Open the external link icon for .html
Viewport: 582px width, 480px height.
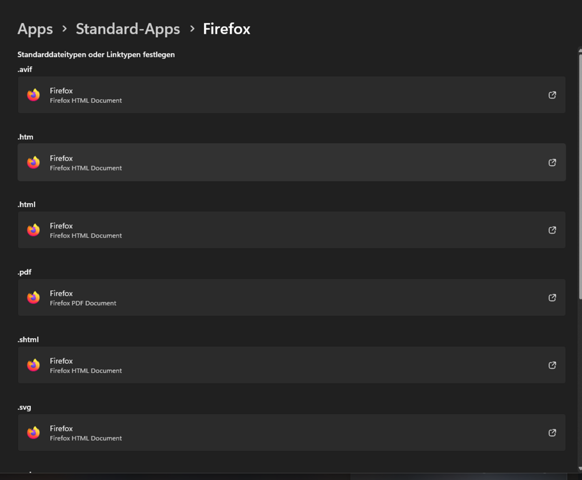(552, 230)
